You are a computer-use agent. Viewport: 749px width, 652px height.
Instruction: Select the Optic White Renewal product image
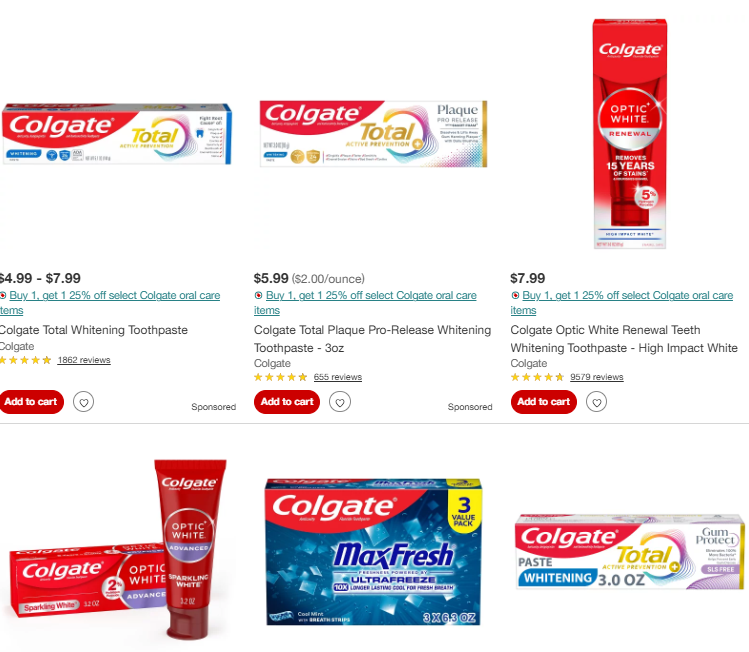[630, 134]
